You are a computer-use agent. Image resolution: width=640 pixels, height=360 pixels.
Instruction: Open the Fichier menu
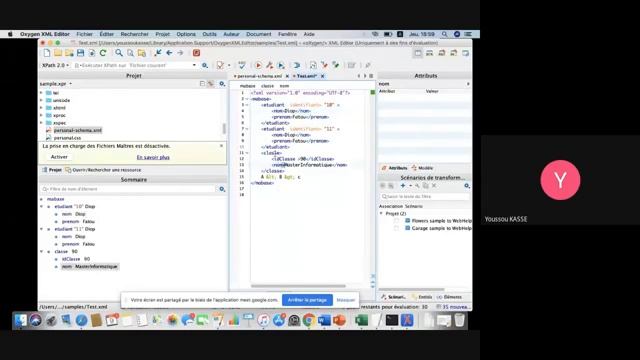(84, 34)
